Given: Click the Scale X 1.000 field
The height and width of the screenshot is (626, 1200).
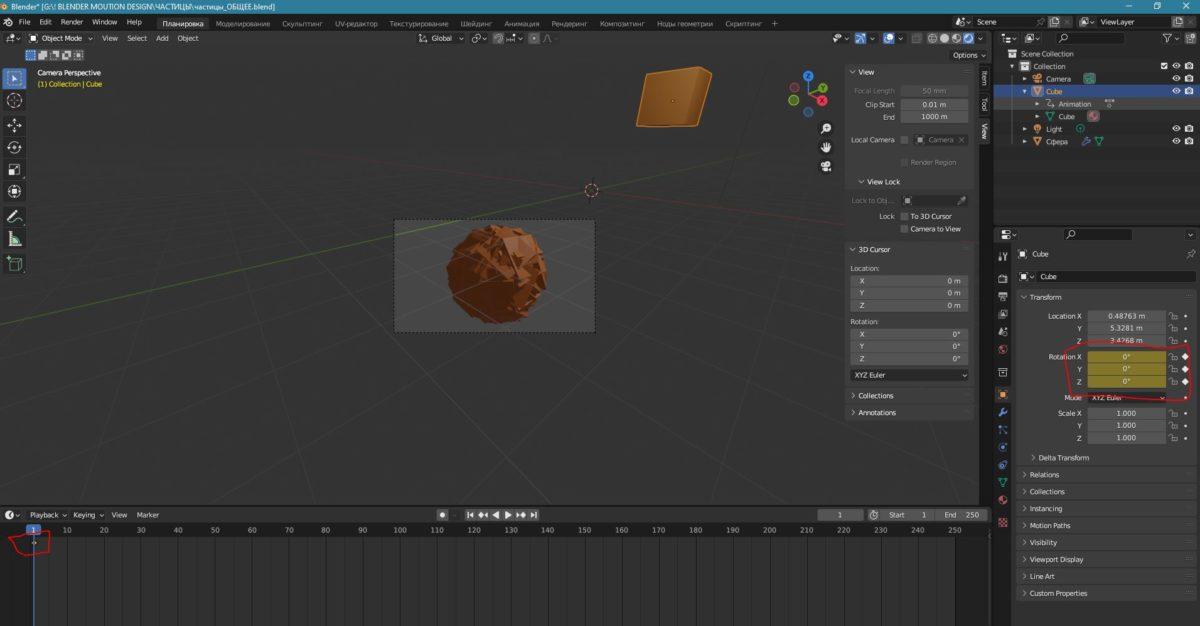Looking at the screenshot, I should click(x=1126, y=413).
